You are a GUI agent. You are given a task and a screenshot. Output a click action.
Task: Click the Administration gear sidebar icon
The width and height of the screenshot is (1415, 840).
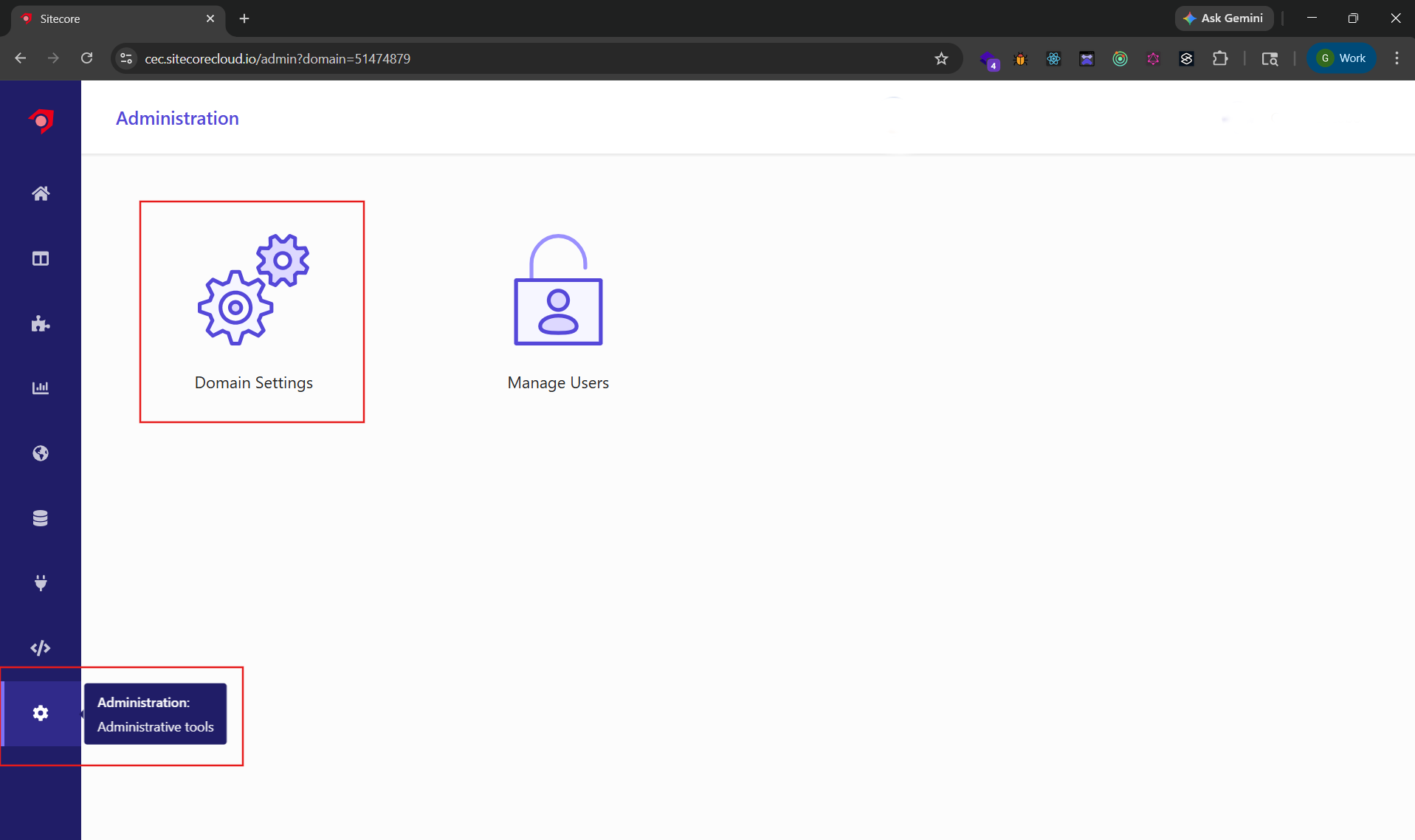pos(41,713)
